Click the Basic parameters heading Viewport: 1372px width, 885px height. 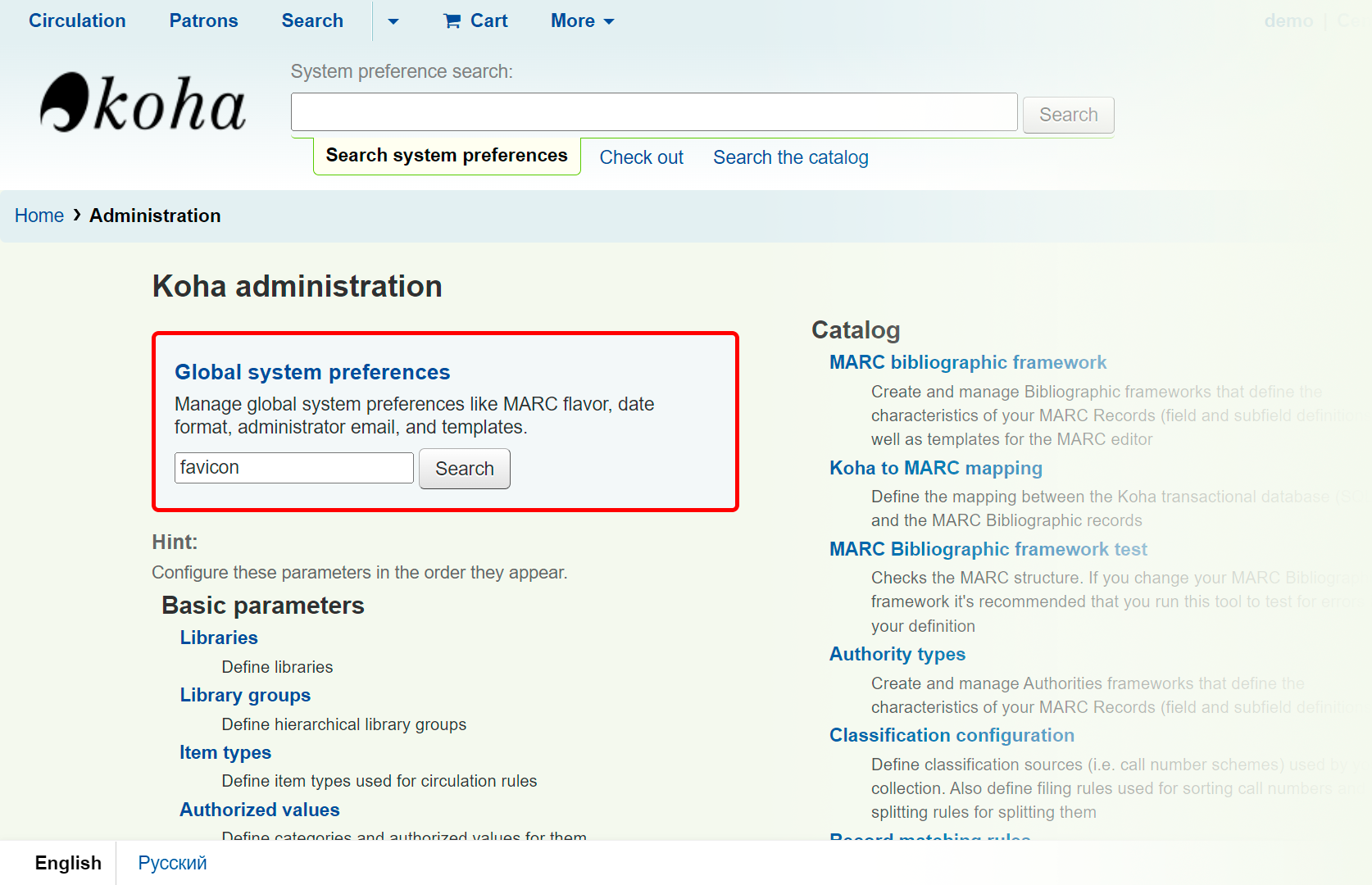coord(262,606)
